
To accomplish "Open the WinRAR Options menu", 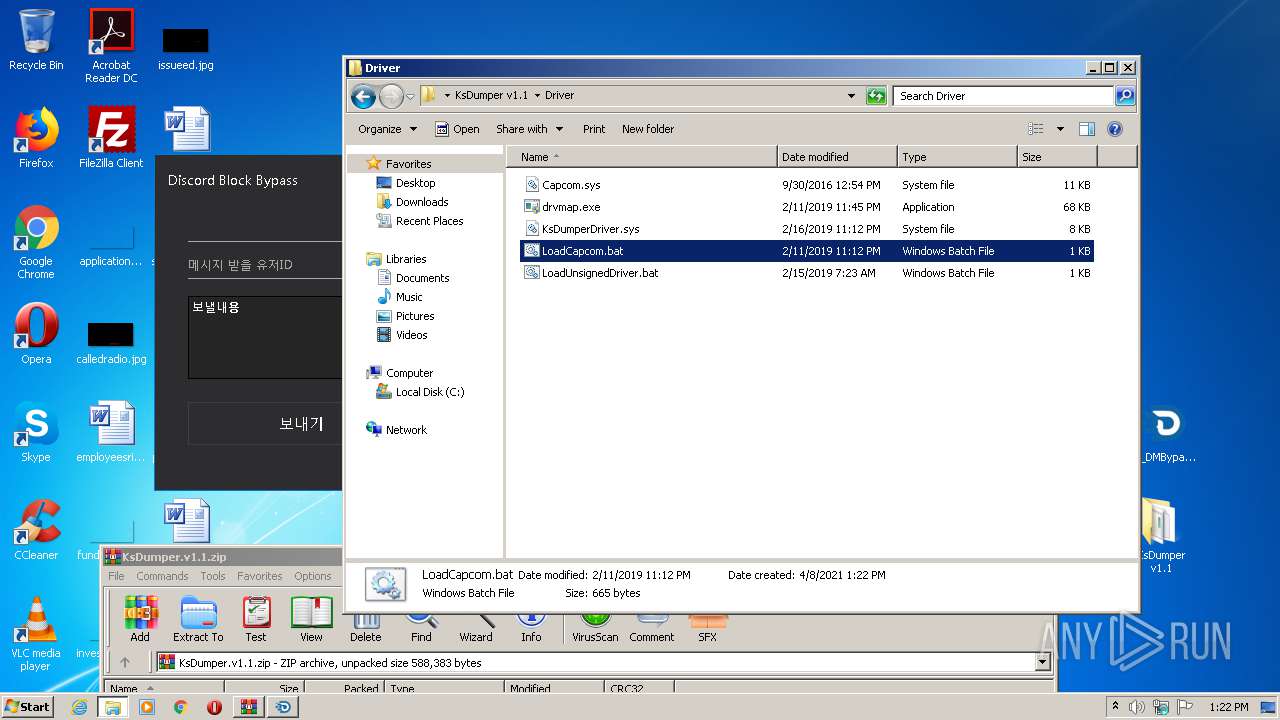I will (x=313, y=576).
